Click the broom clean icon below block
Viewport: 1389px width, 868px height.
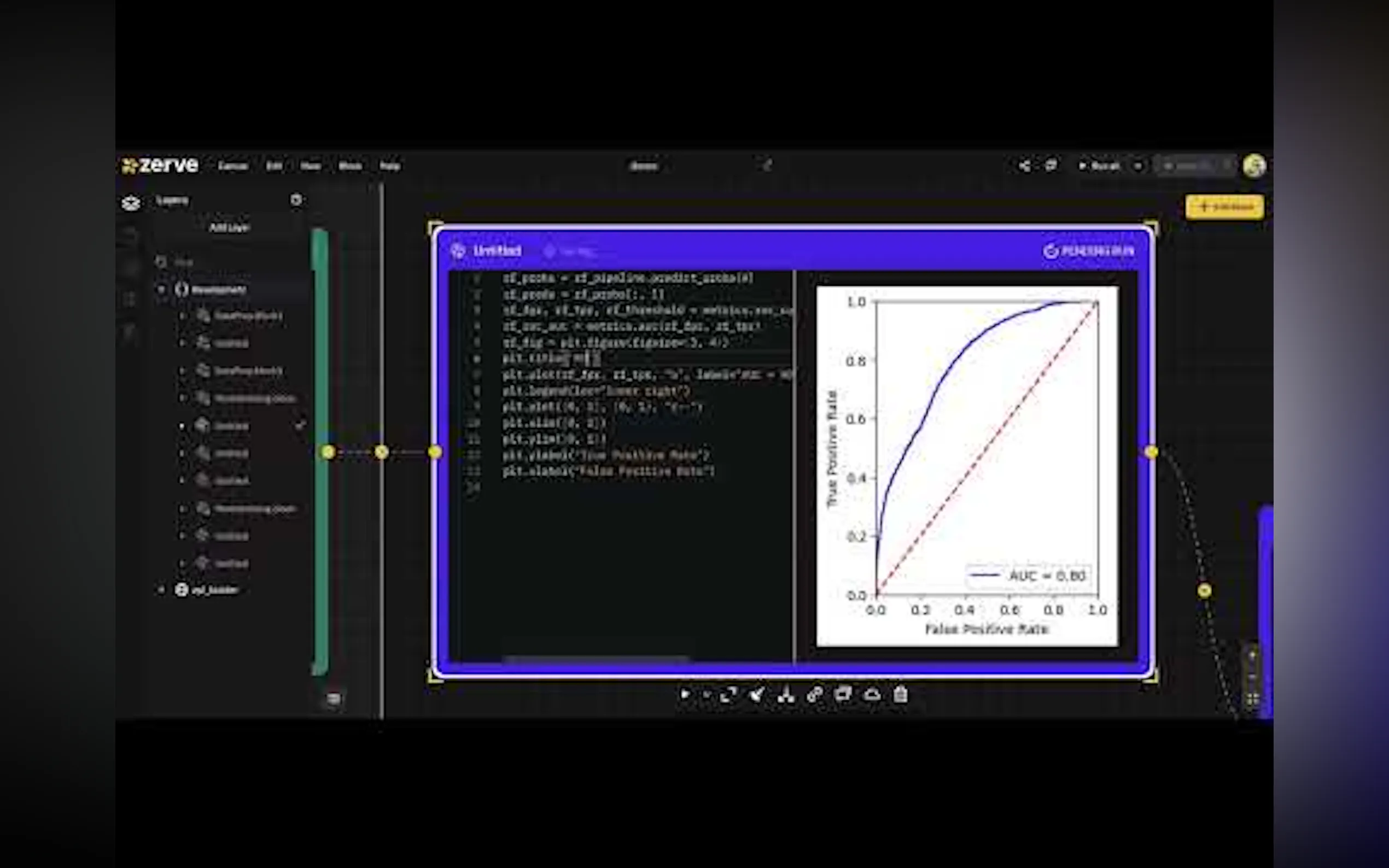pos(757,695)
